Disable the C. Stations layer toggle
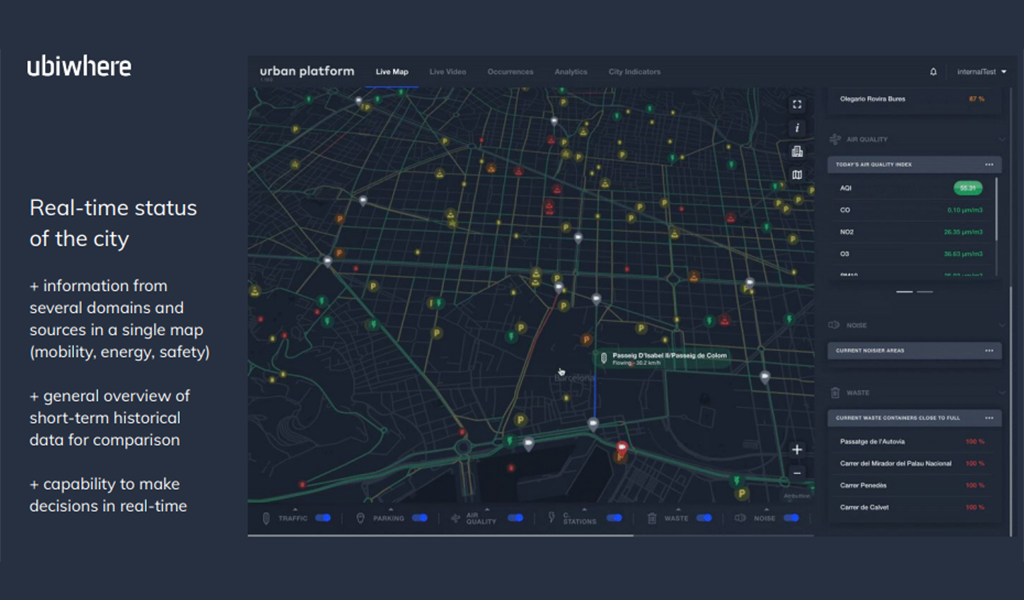The image size is (1024, 600). [614, 518]
